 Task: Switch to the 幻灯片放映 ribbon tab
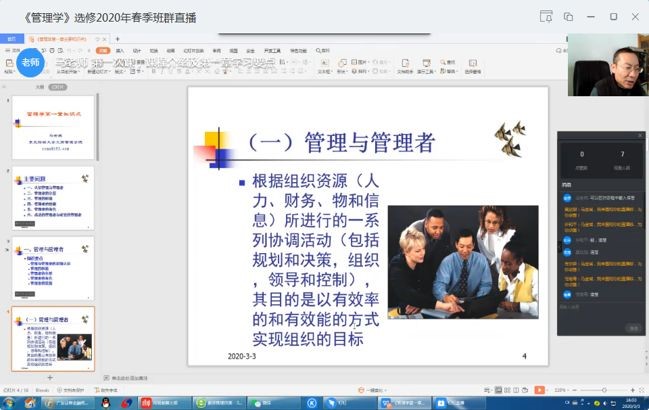click(x=188, y=49)
